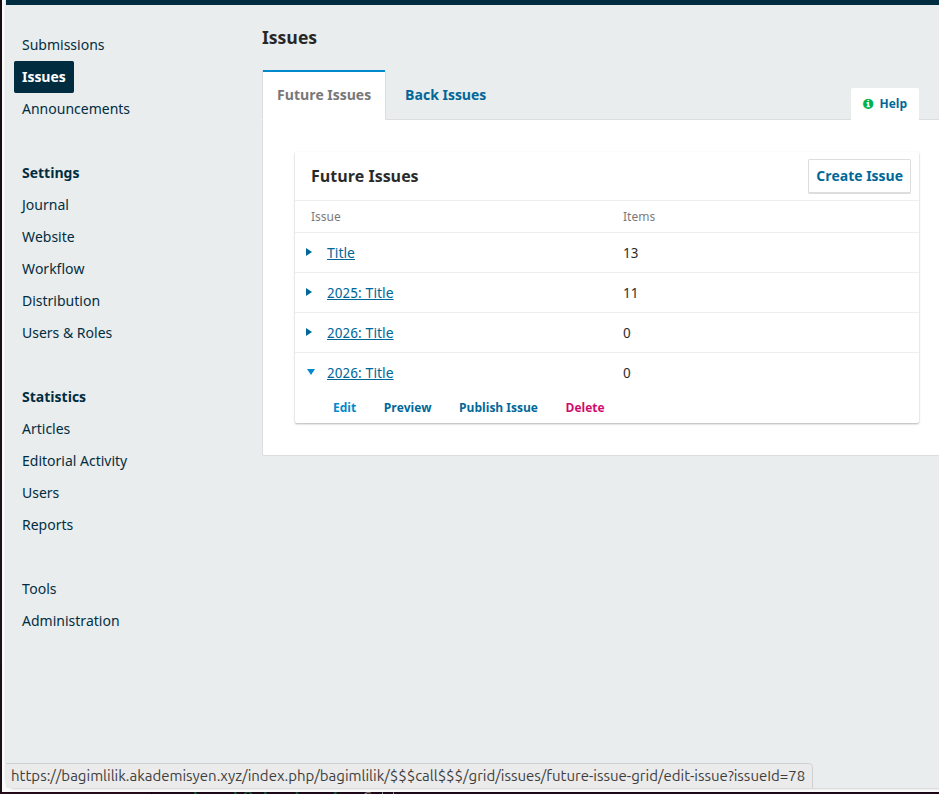The height and width of the screenshot is (794, 939).
Task: Select the Future Issues tab
Action: click(x=324, y=96)
